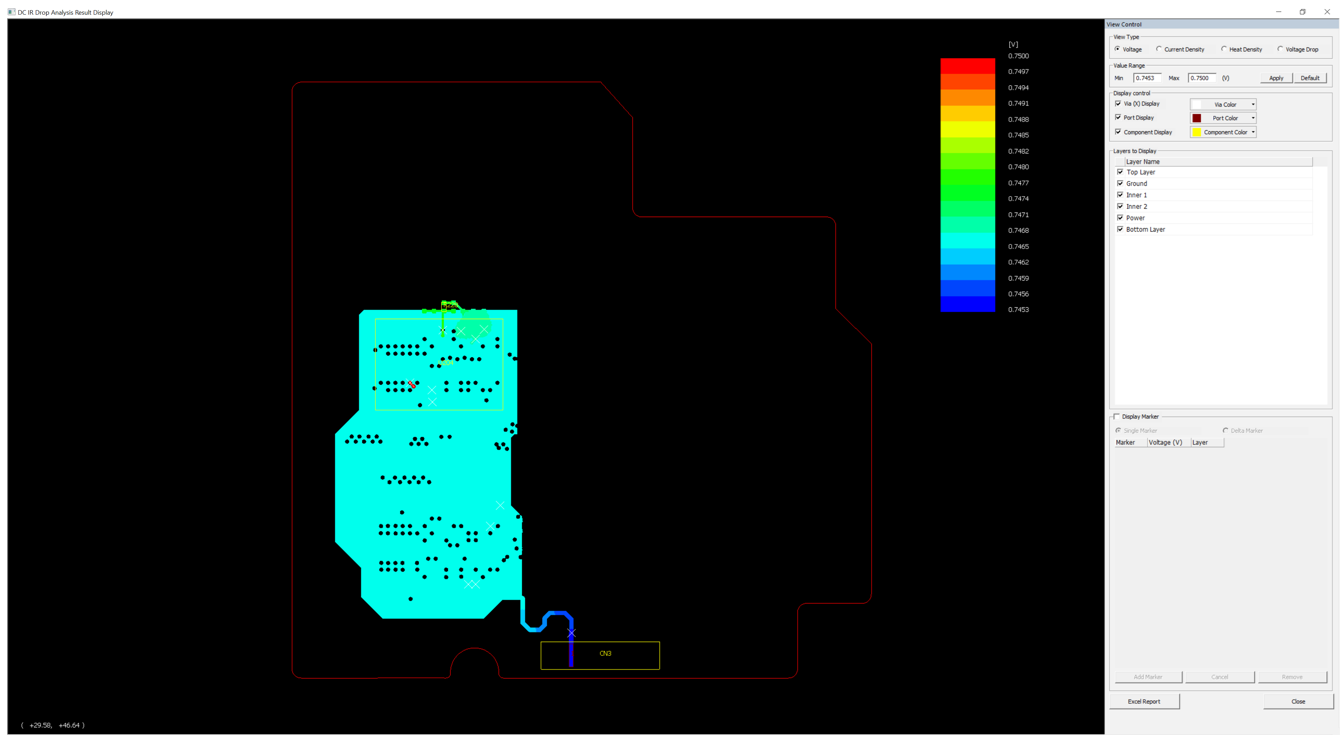Select the Current Density view type
Viewport: 1343px width, 743px height.
pos(1159,49)
